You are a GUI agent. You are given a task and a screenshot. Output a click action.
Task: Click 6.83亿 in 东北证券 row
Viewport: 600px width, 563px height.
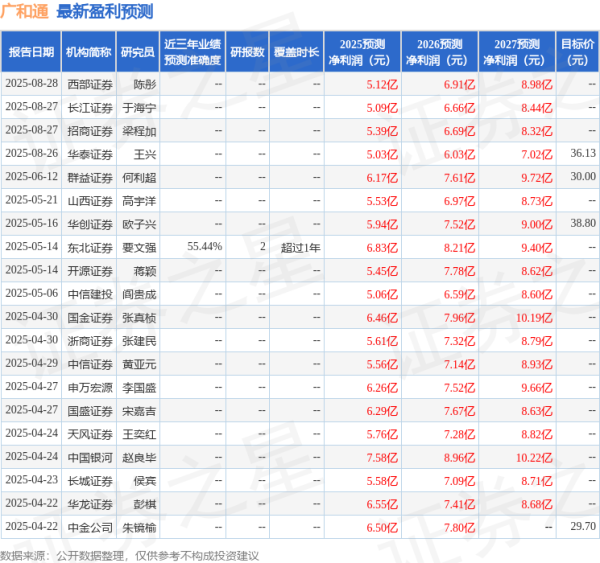pyautogui.click(x=382, y=248)
